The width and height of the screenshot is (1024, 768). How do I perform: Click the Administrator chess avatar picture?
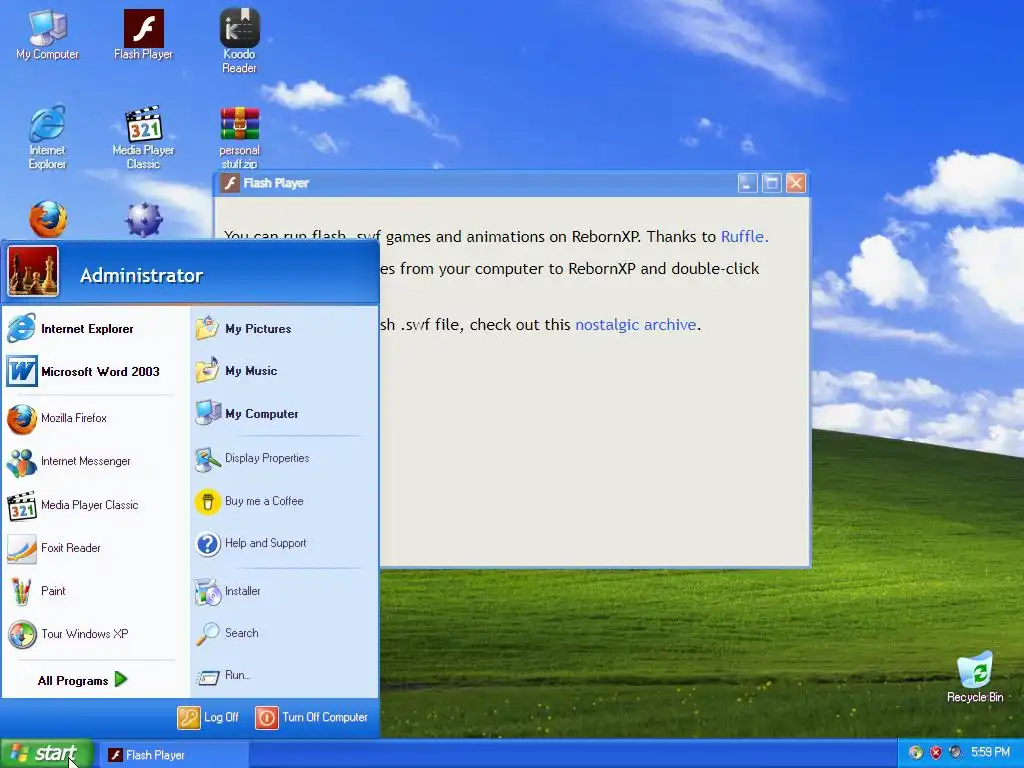click(x=33, y=271)
